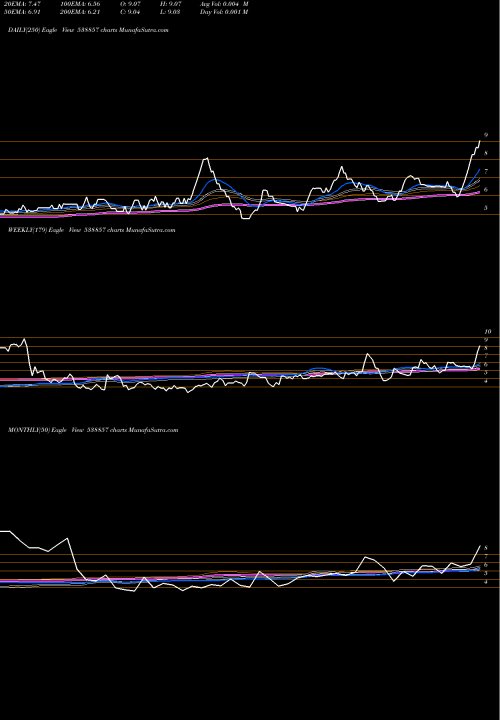Click the Avg Vol: 0.004 M reading

coord(224,4)
